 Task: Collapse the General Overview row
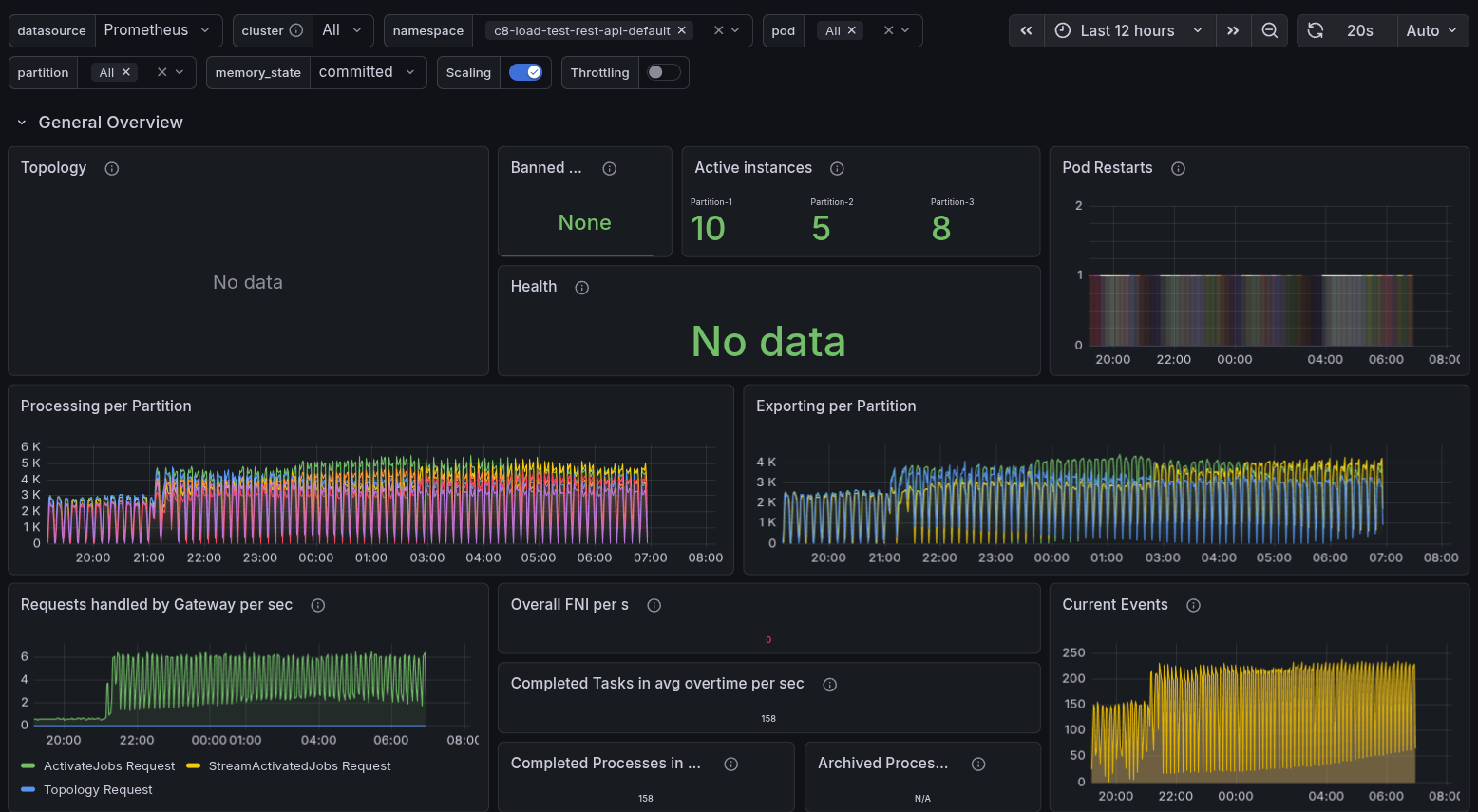click(22, 123)
